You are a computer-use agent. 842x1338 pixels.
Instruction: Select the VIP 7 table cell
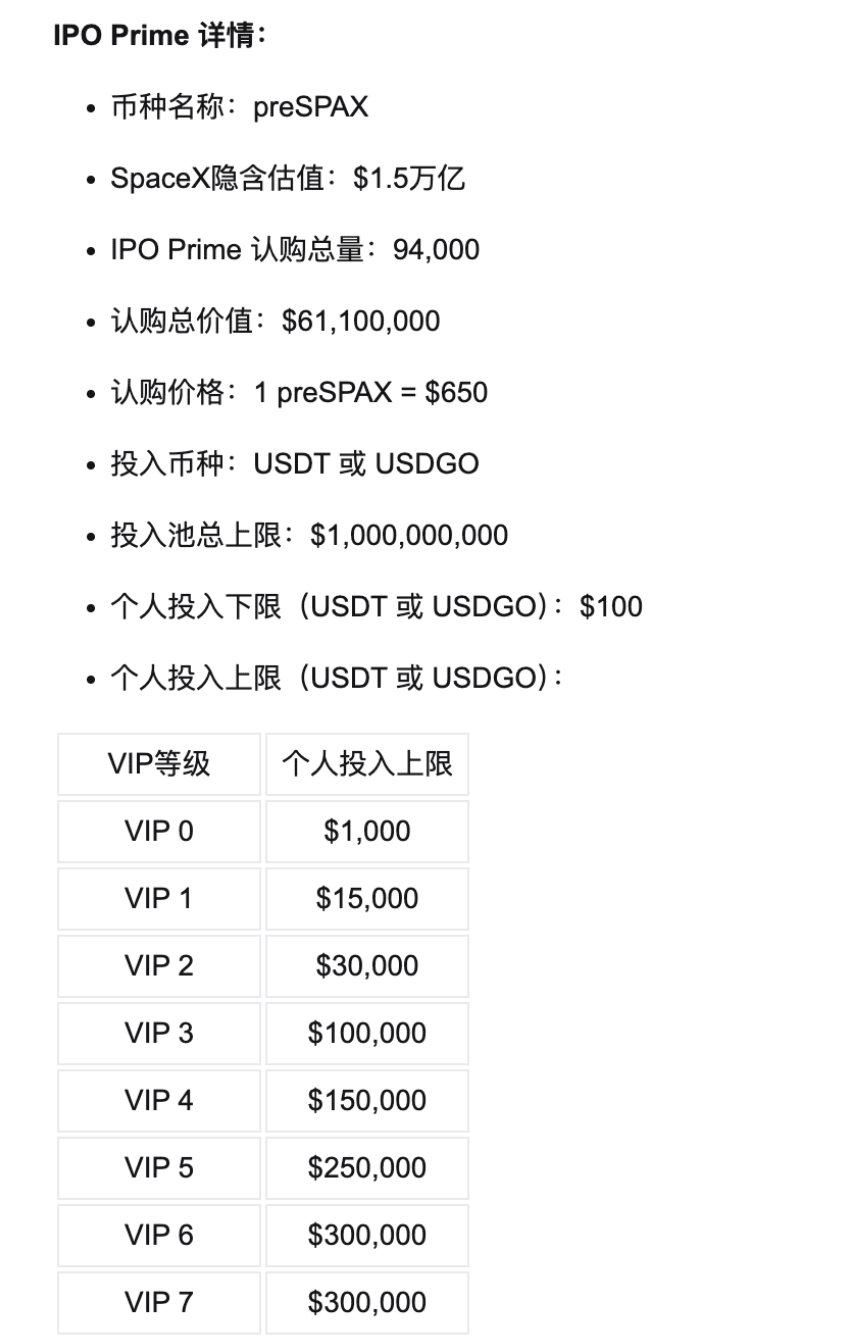(x=159, y=1302)
